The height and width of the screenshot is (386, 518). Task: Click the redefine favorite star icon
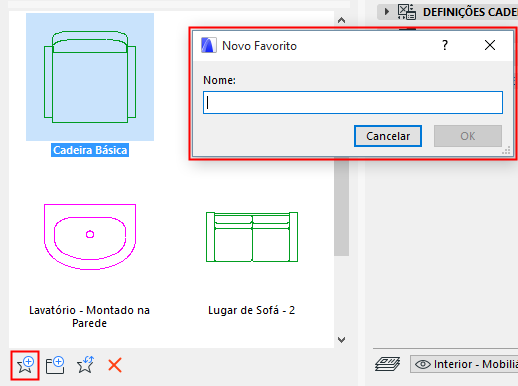(85, 365)
